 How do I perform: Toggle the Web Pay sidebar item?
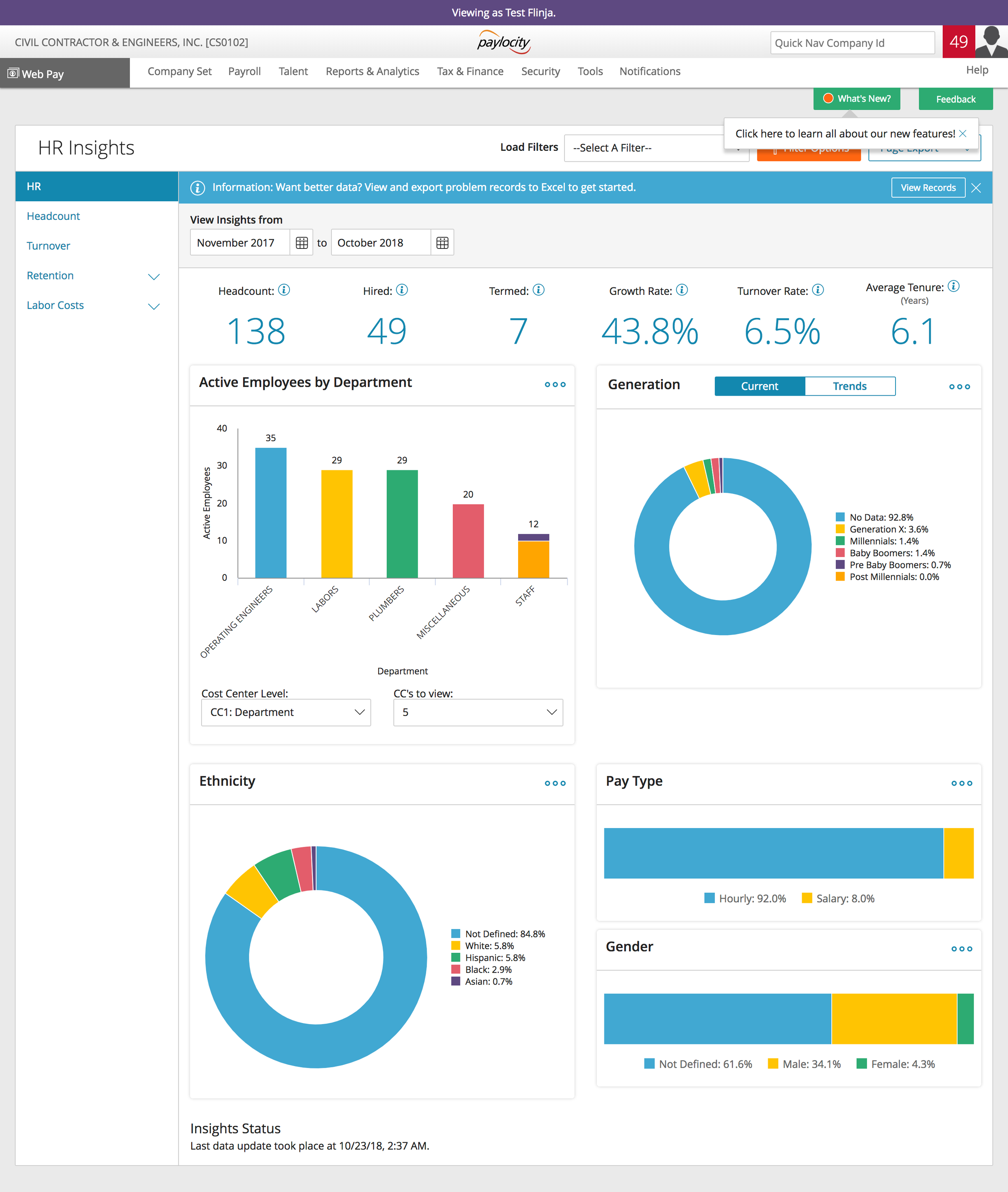43,73
